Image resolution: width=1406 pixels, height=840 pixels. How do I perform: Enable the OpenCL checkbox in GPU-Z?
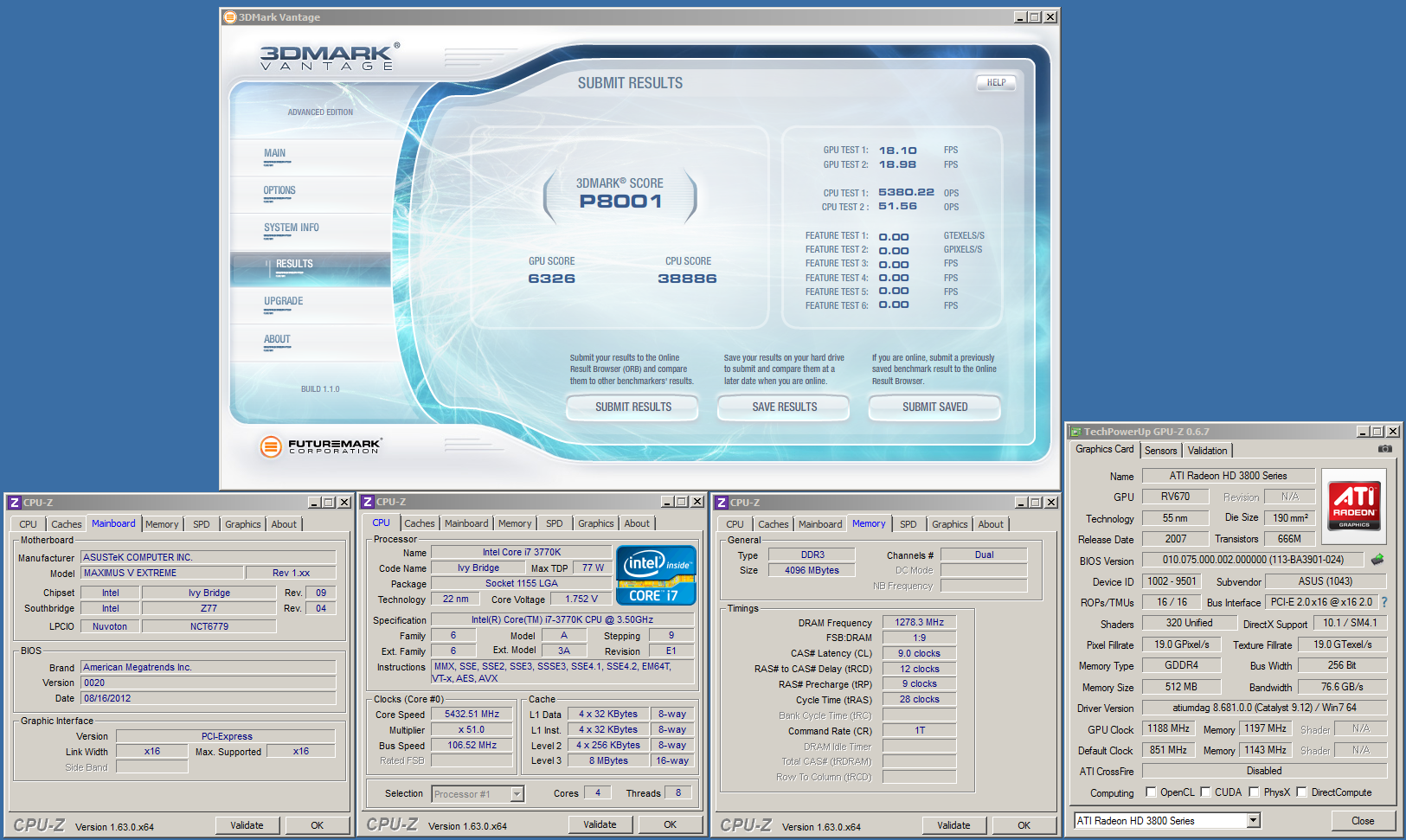(1151, 792)
